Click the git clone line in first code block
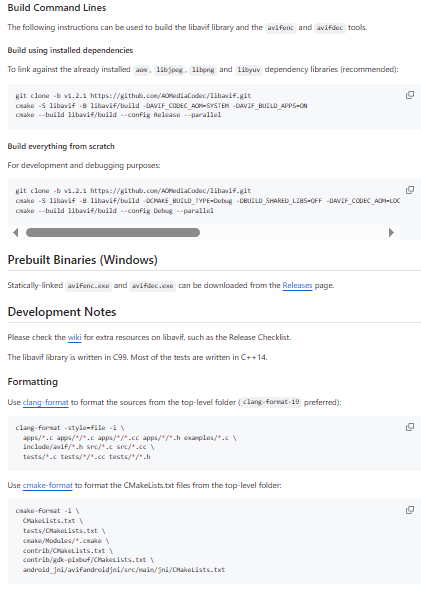Viewport: 421px width, 590px height. pyautogui.click(x=133, y=96)
